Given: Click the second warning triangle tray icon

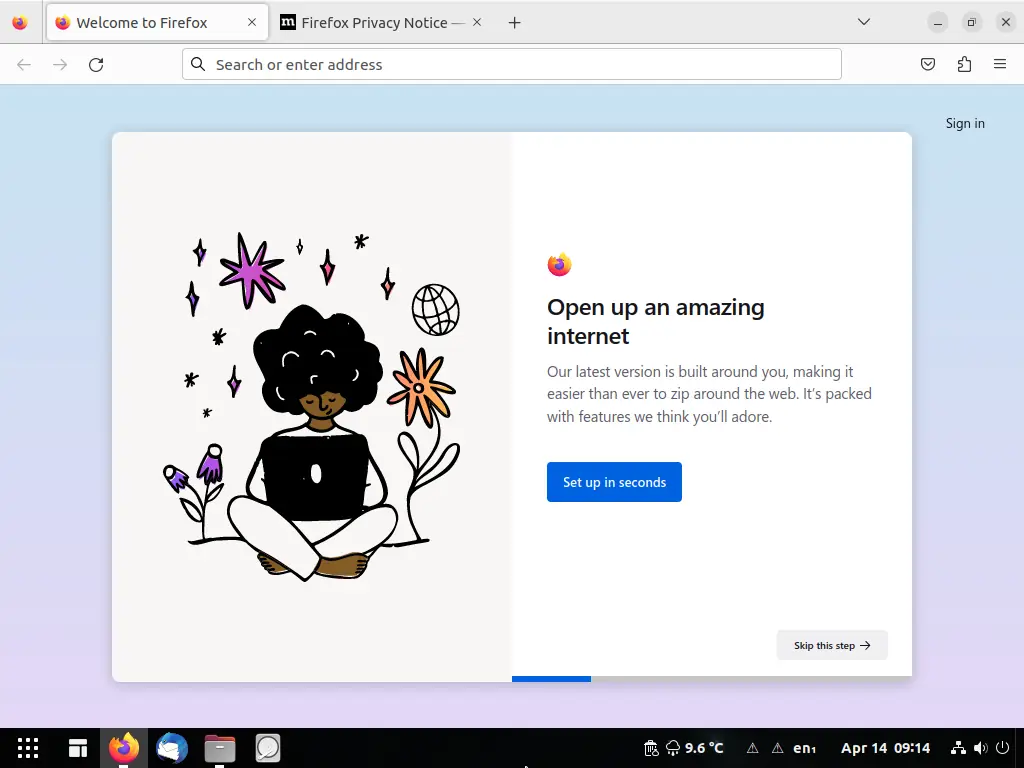Looking at the screenshot, I should [777, 748].
